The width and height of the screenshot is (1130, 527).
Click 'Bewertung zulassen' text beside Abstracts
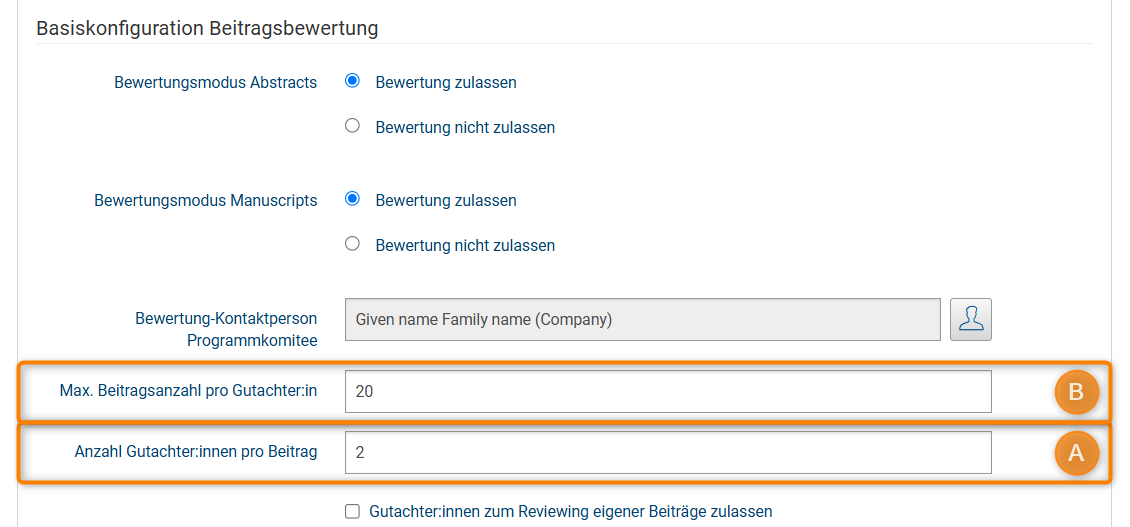446,83
